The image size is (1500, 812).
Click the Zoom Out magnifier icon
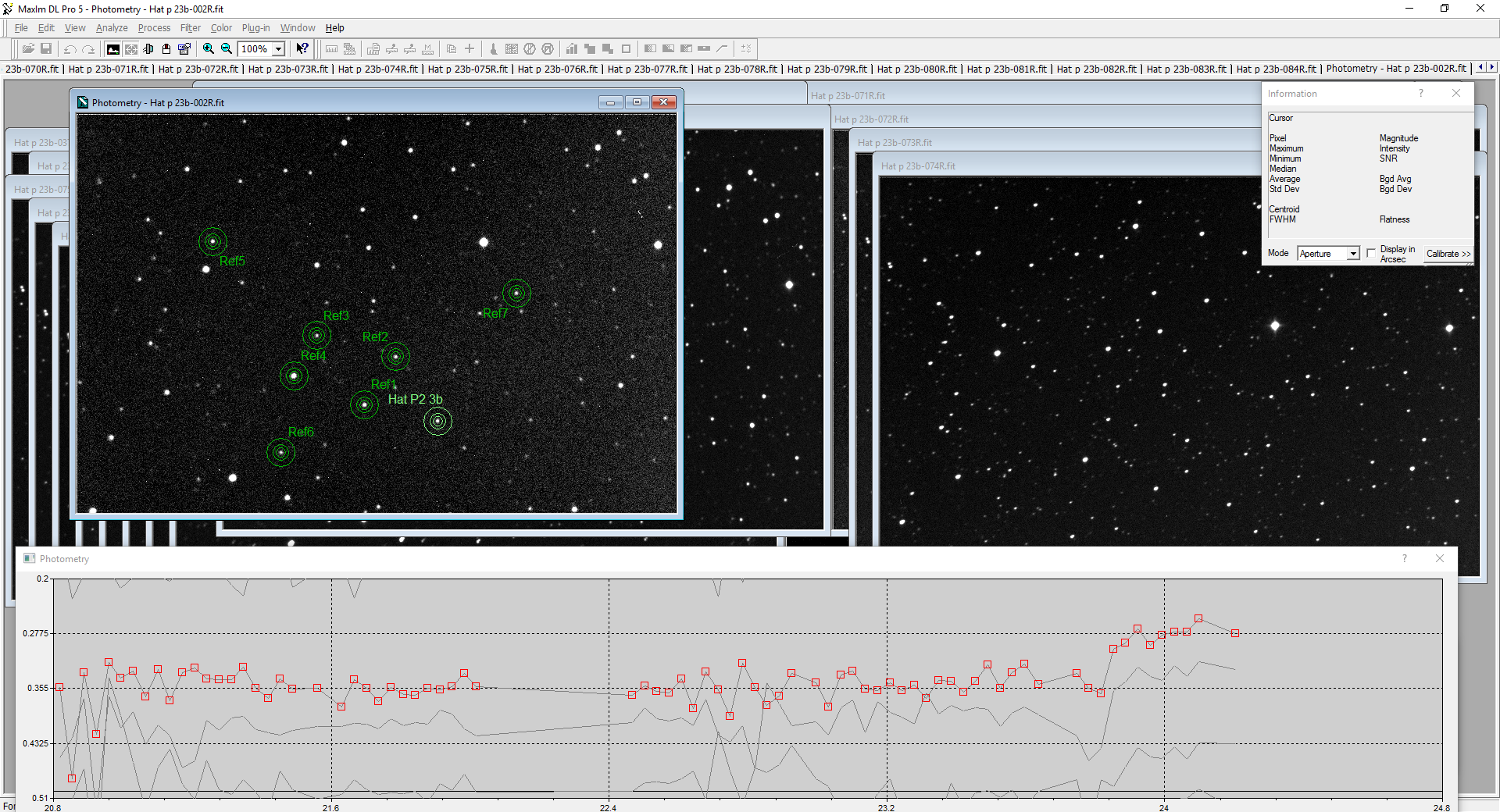tap(227, 48)
